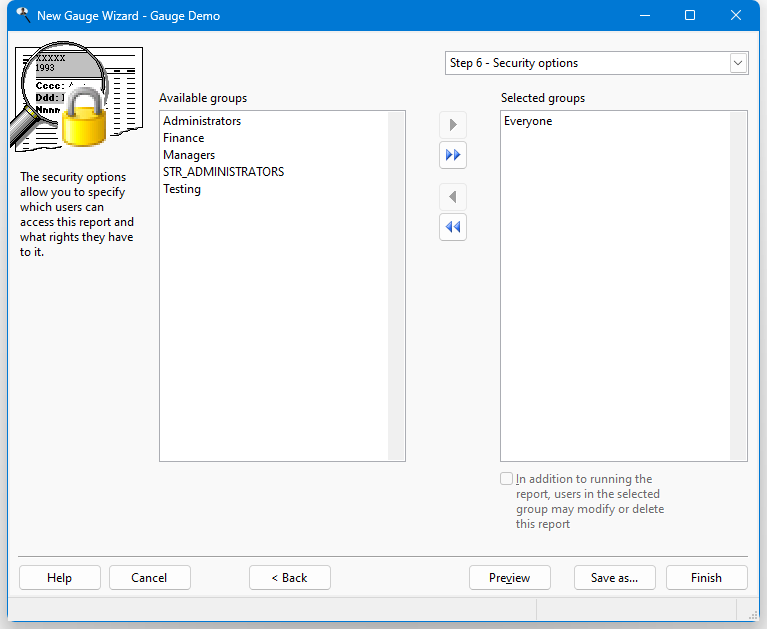Select Finance group from the list
The height and width of the screenshot is (629, 767).
click(x=183, y=138)
